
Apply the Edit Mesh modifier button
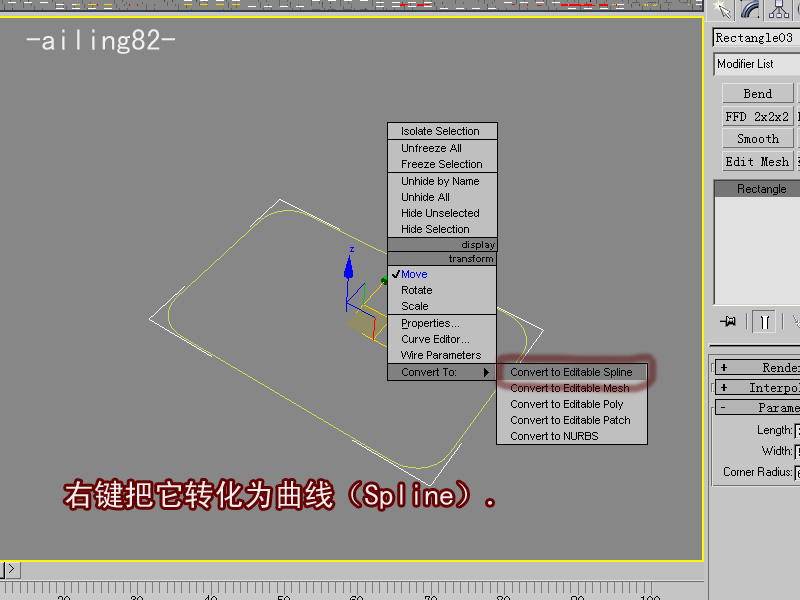tap(758, 162)
